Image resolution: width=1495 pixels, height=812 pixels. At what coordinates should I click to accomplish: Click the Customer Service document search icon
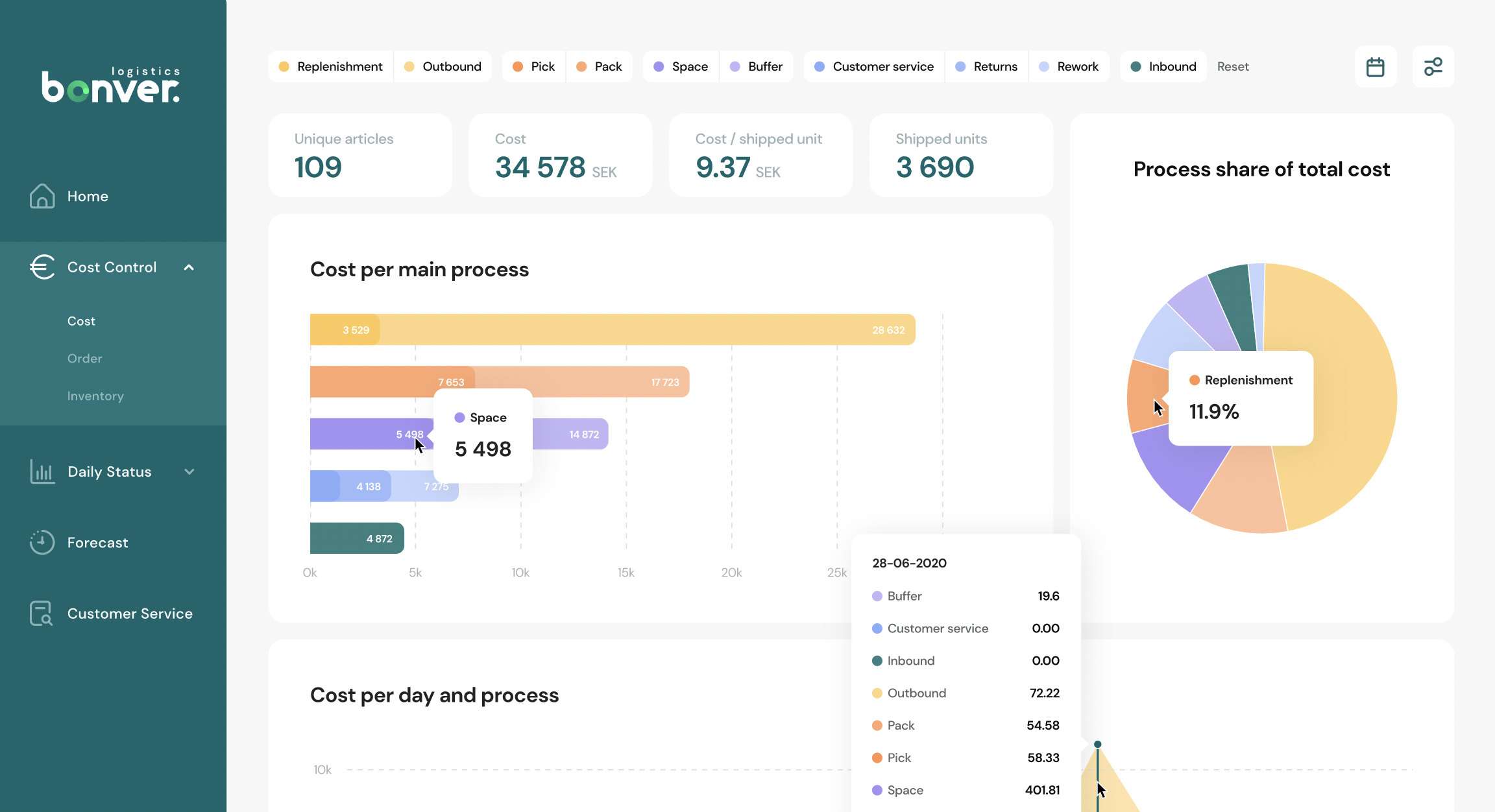tap(41, 613)
